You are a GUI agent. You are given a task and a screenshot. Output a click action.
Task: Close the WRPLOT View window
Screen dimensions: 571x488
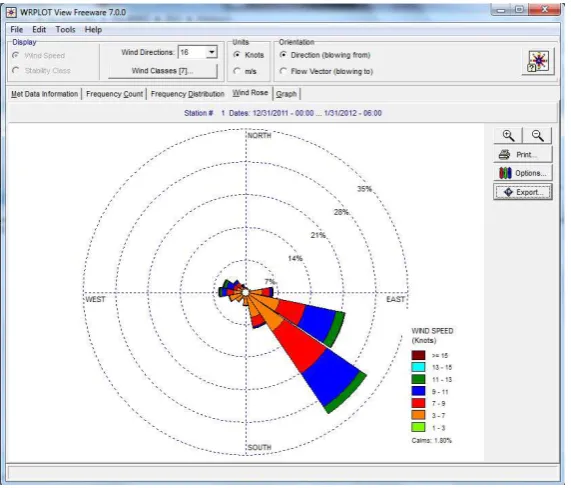[544, 10]
